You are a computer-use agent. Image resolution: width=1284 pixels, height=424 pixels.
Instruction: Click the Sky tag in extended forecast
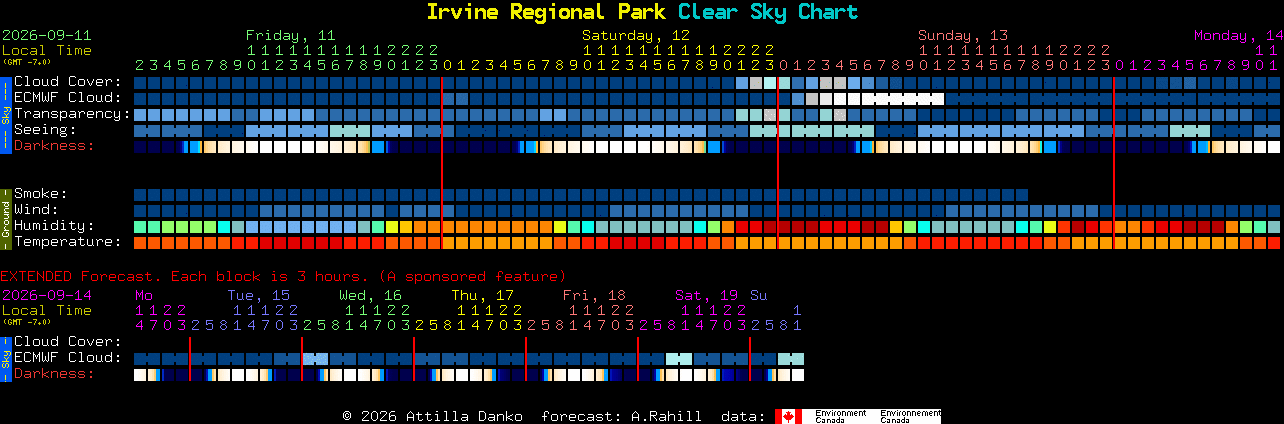[6, 358]
